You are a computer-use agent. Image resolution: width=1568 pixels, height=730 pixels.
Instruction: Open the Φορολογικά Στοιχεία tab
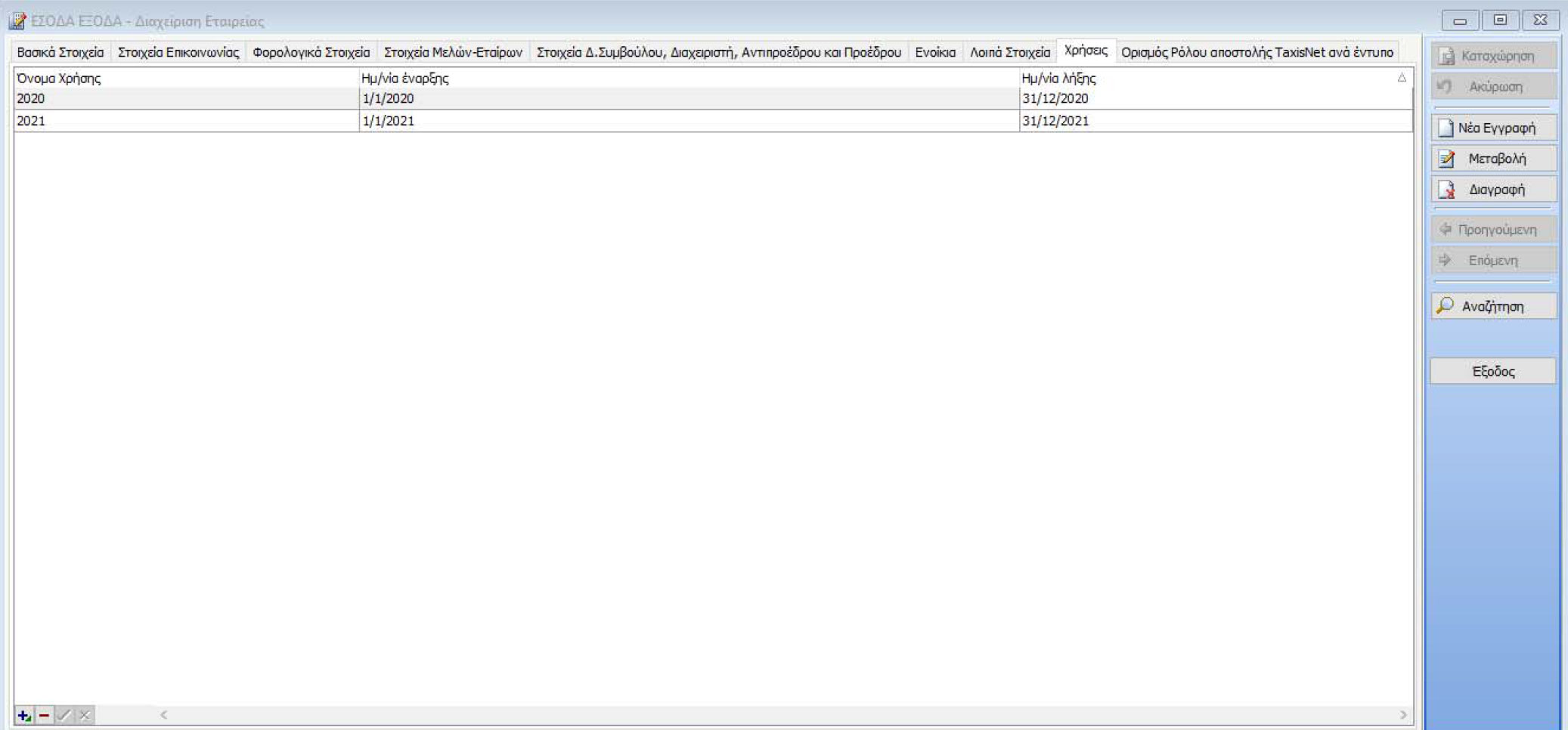click(311, 52)
